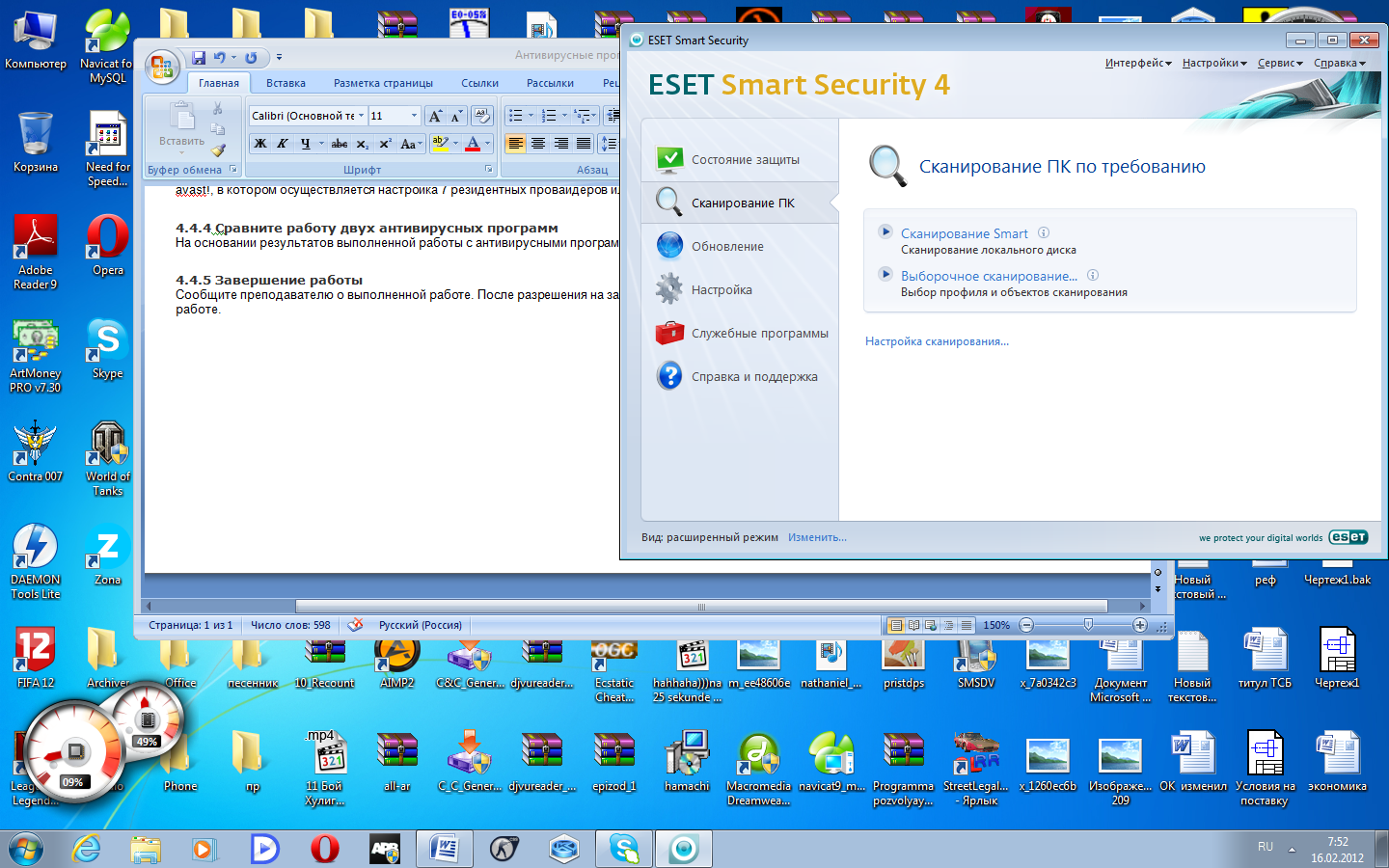Click the text highlight color marker icon in Word
This screenshot has height=868, width=1389.
click(x=440, y=144)
